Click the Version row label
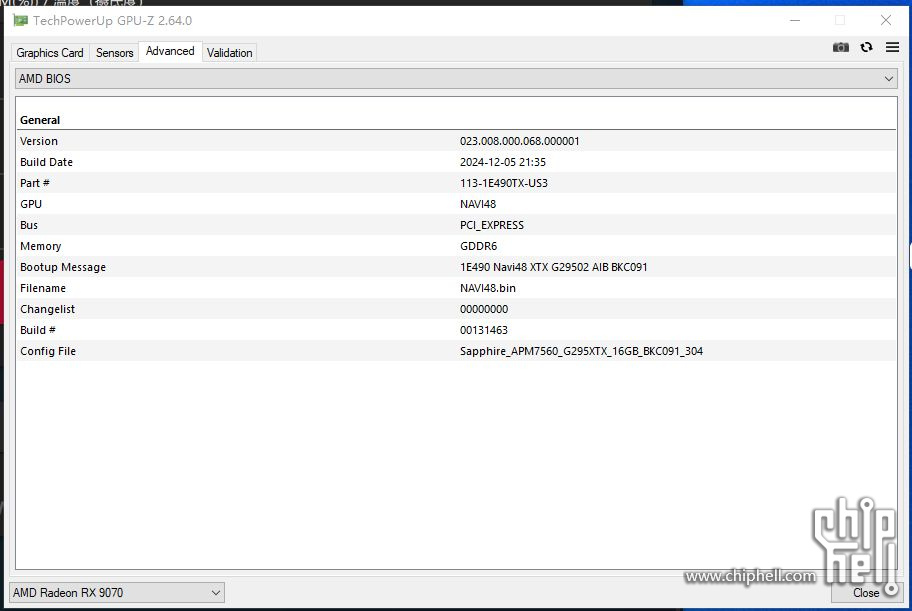 (x=39, y=141)
